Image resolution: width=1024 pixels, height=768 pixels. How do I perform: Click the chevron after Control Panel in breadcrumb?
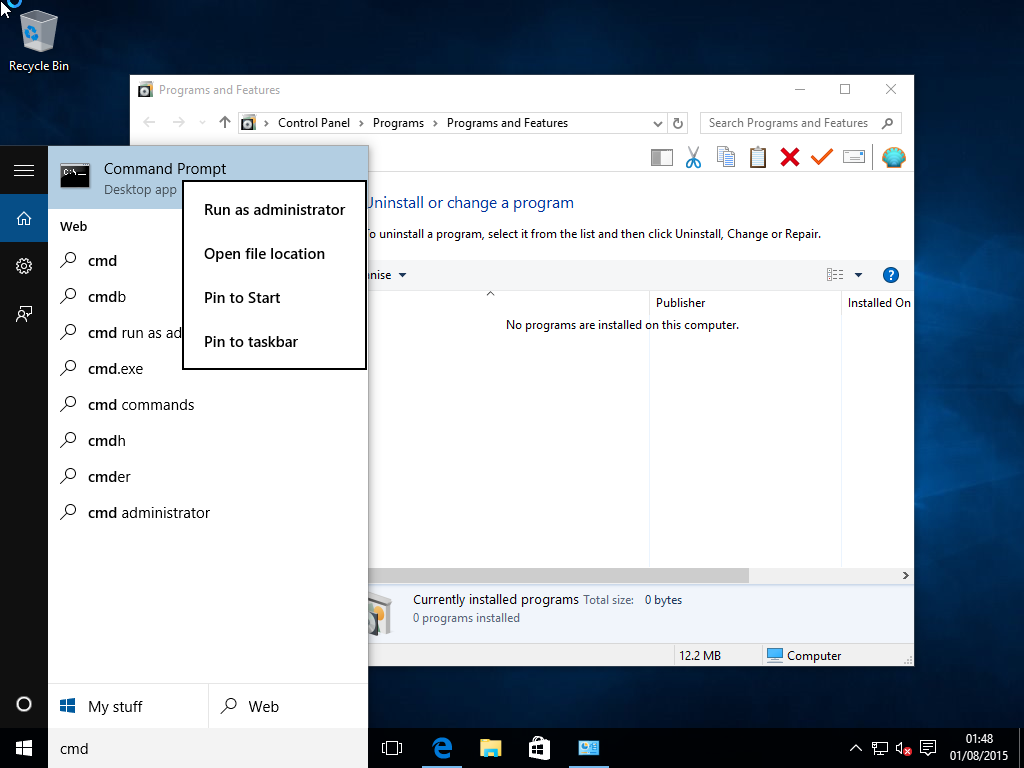point(362,123)
